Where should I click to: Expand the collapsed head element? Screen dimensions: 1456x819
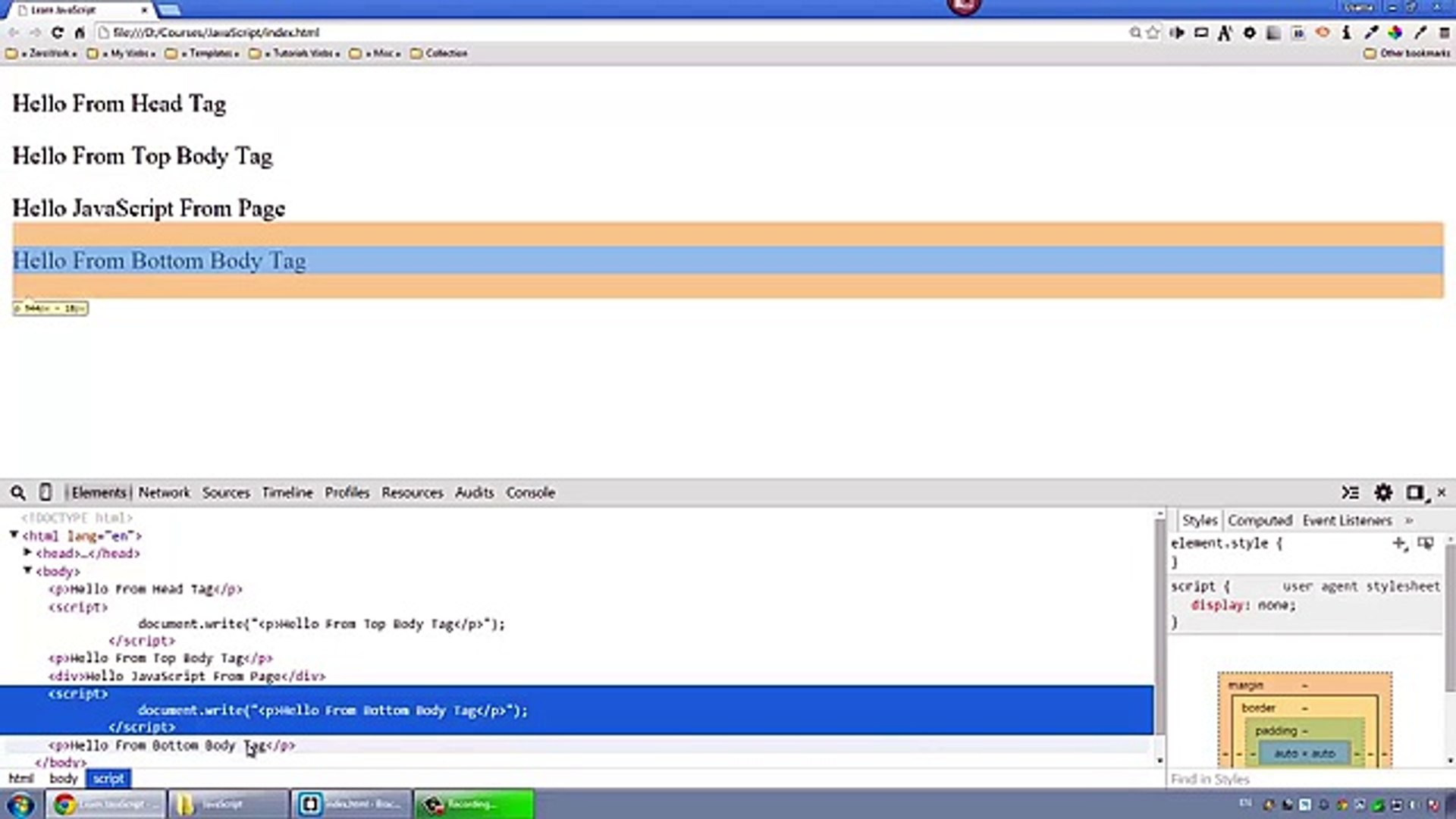28,553
